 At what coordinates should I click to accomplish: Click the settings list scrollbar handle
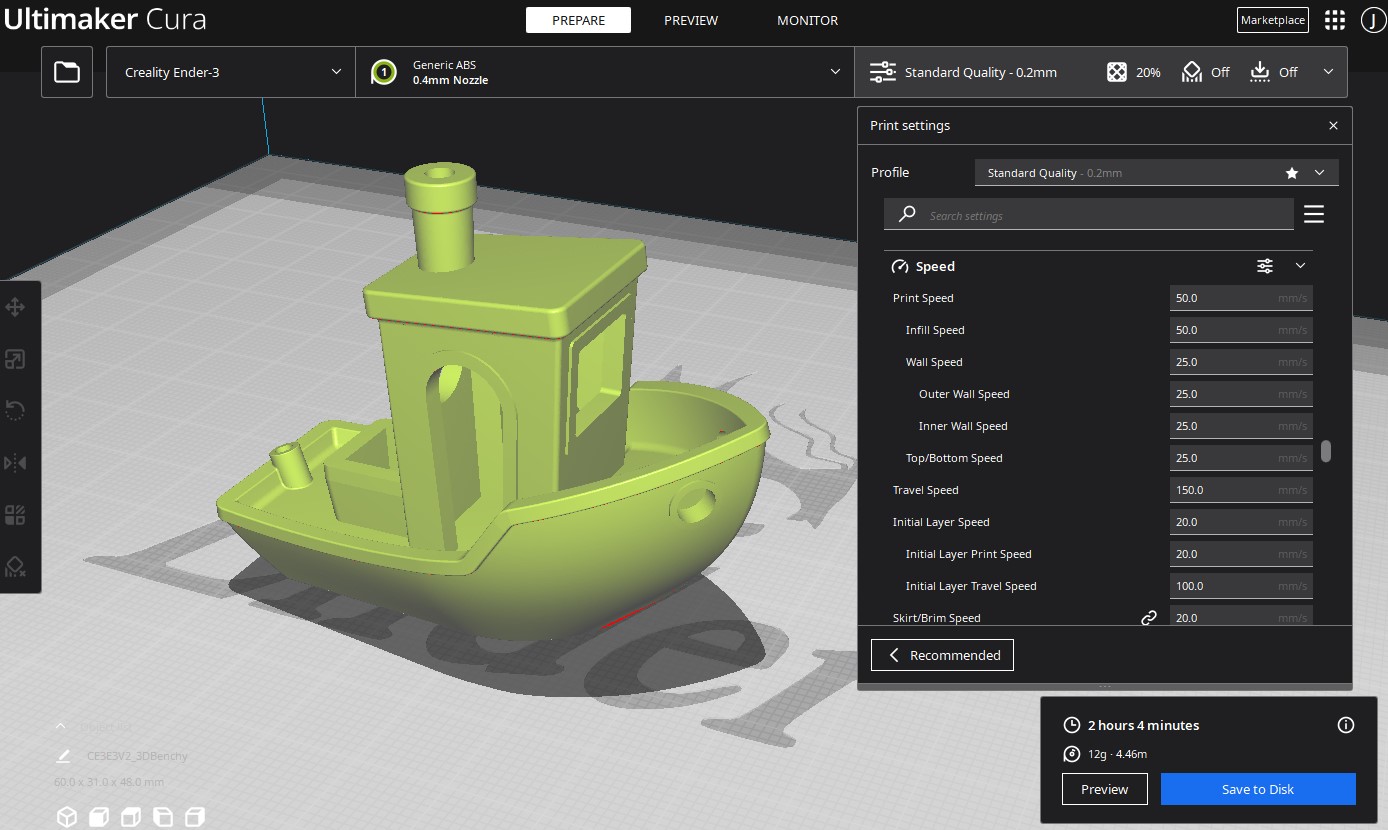point(1326,451)
